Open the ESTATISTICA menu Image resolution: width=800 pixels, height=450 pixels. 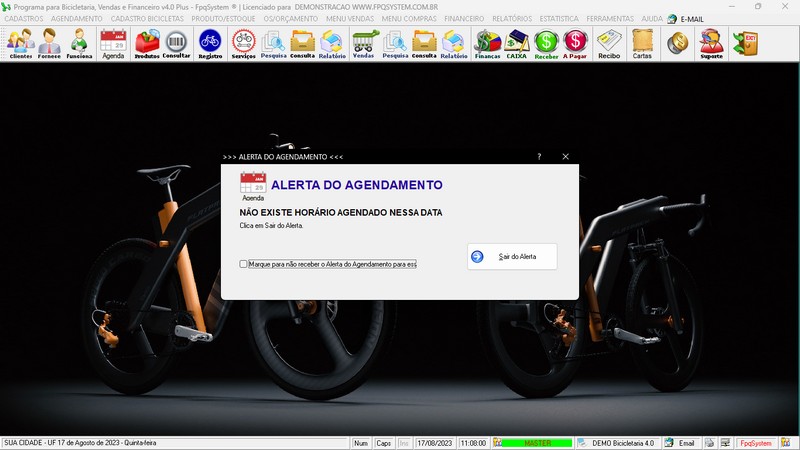pos(559,18)
